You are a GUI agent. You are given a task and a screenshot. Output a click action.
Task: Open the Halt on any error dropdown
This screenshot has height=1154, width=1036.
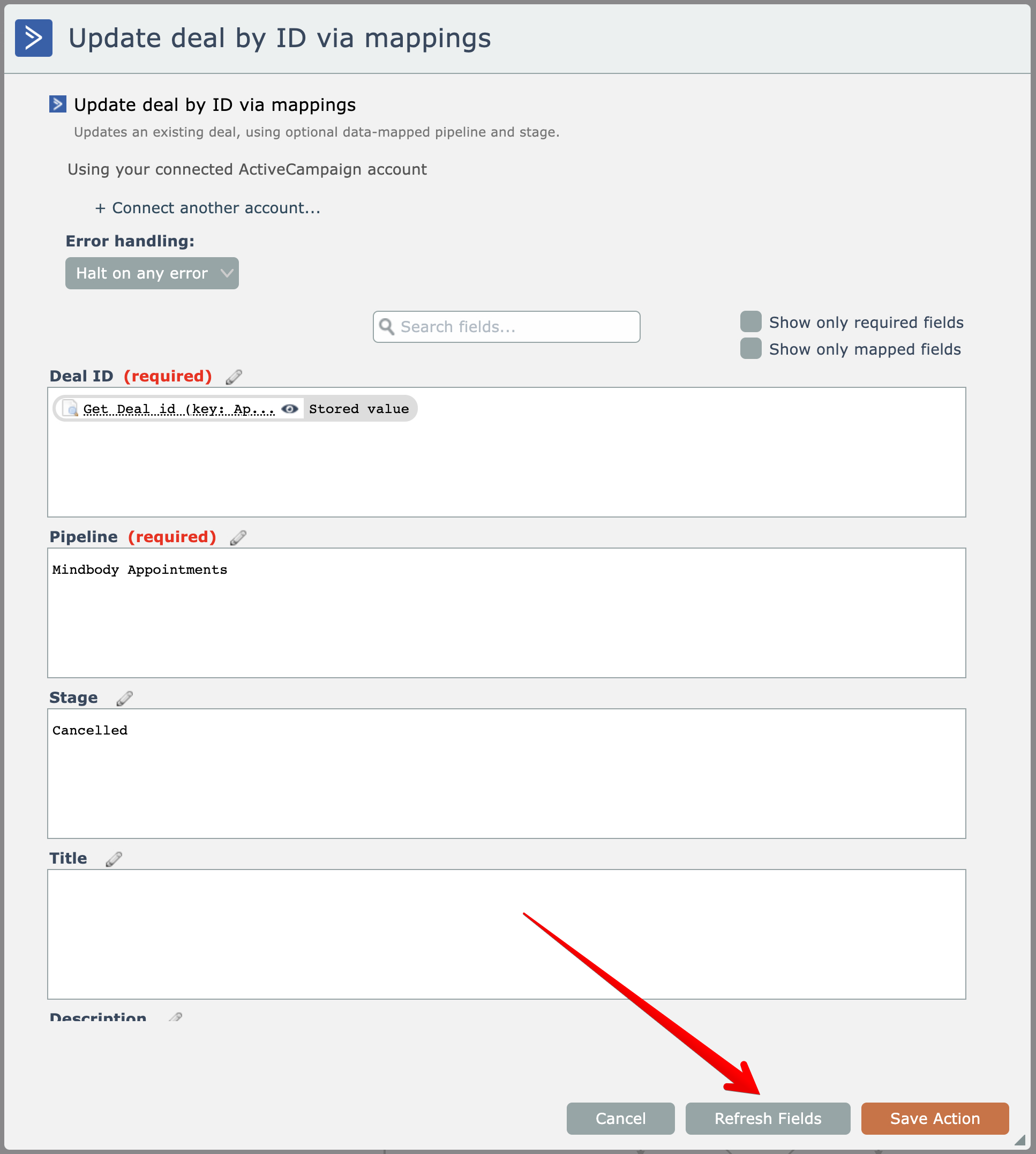click(x=152, y=273)
